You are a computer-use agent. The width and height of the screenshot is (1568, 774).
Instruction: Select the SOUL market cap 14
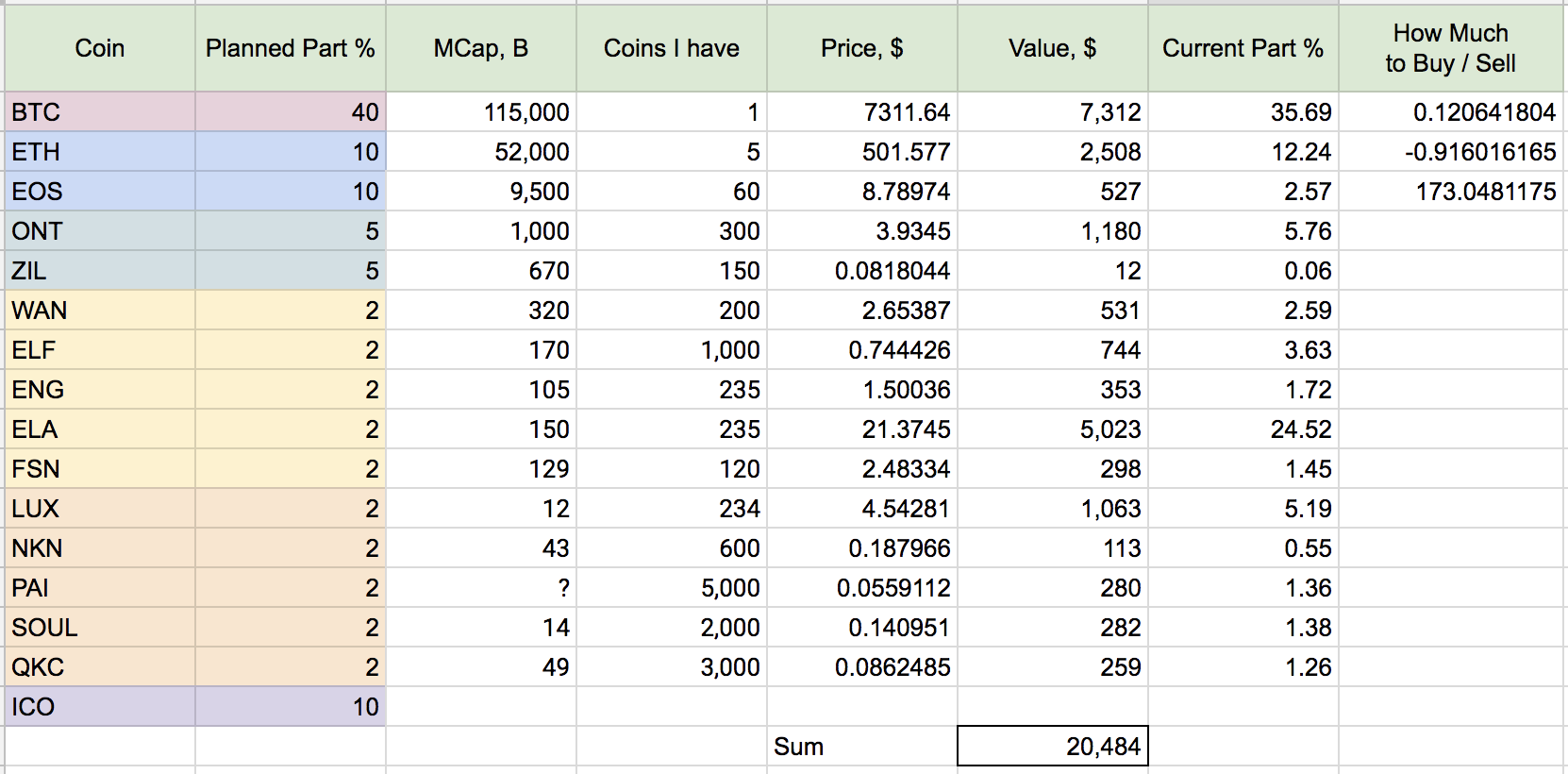(481, 628)
